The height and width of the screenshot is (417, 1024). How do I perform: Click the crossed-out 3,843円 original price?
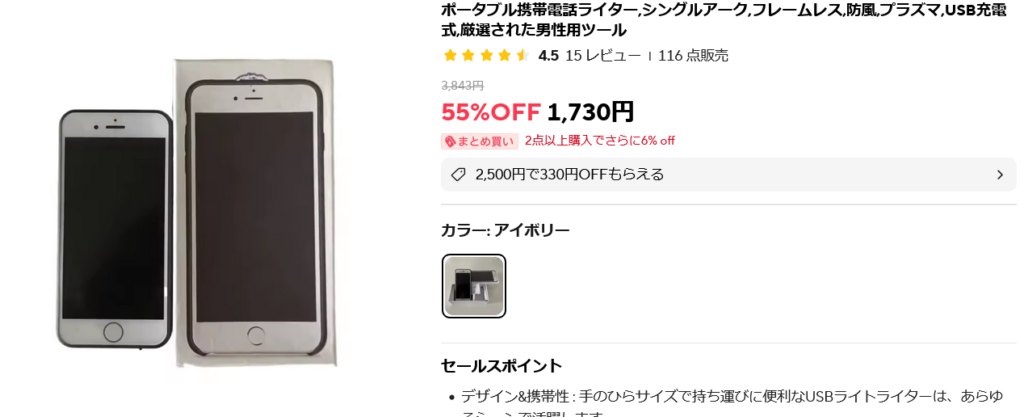tap(462, 85)
